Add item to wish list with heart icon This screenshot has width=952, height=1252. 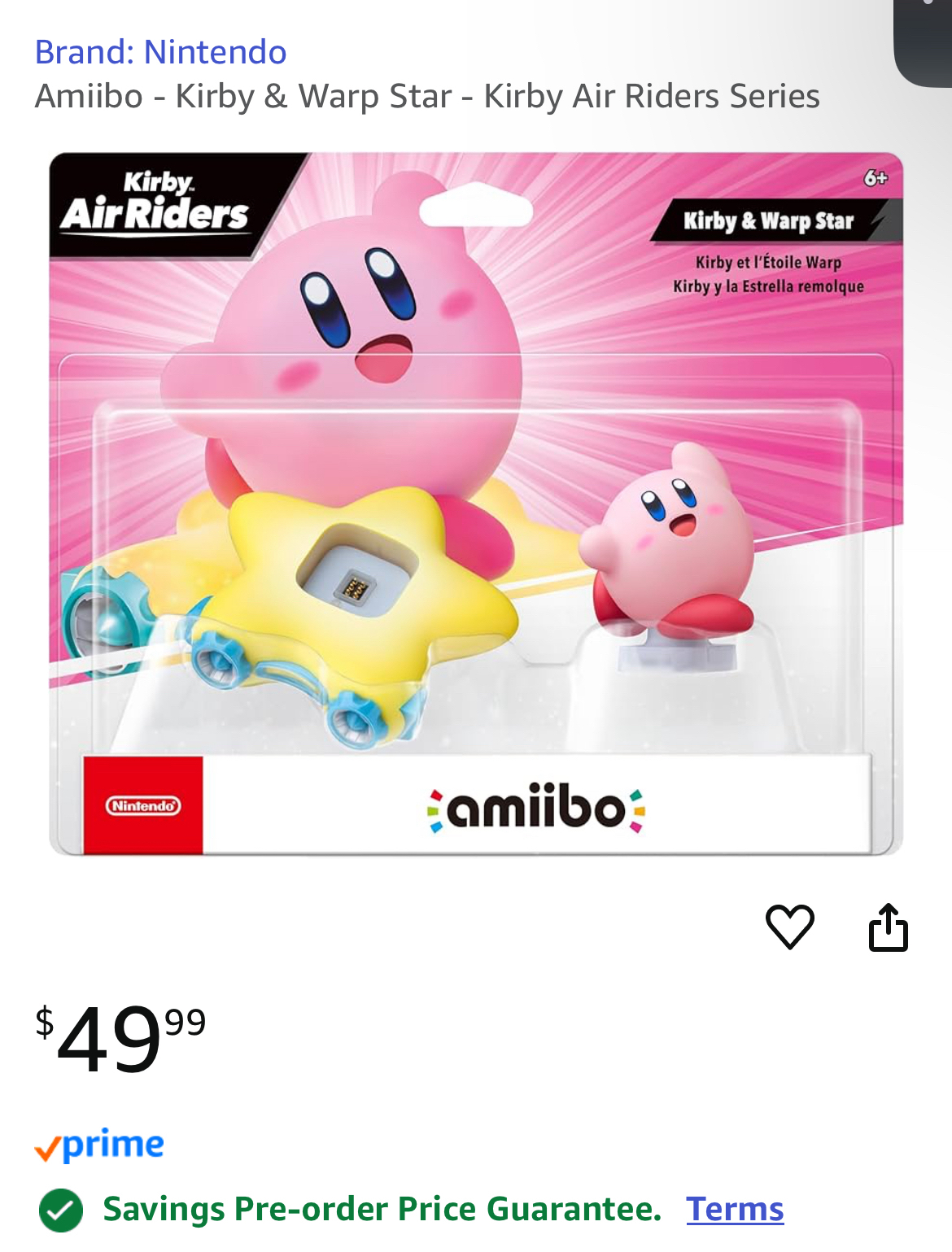tap(789, 927)
